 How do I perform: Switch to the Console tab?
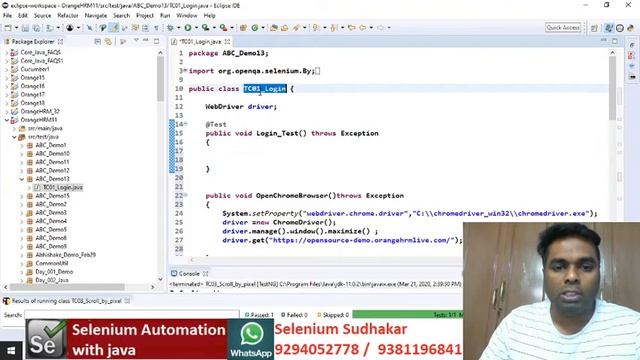[189, 273]
